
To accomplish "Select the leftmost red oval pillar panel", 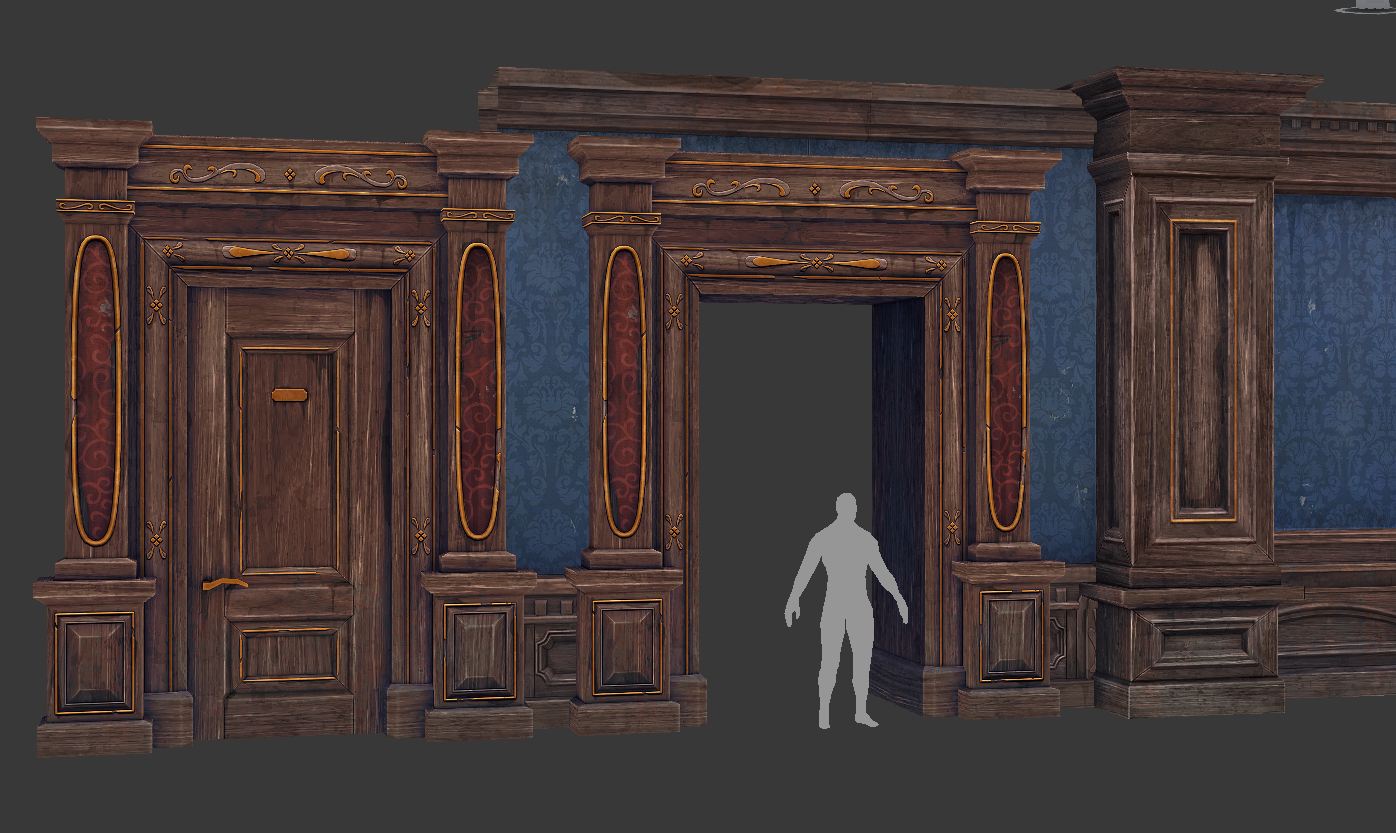I will tap(95, 390).
